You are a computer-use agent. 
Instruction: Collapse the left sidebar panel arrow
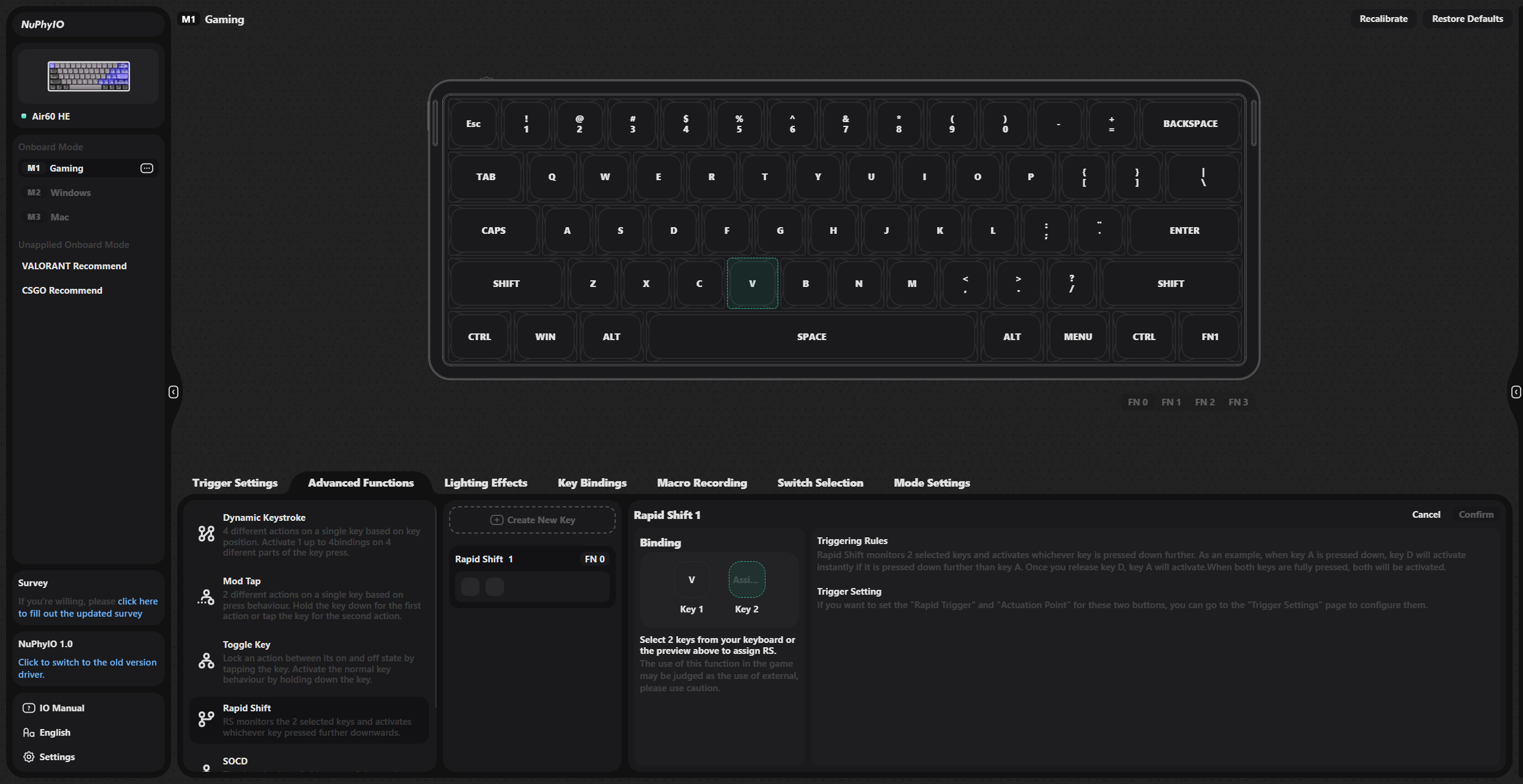[173, 392]
